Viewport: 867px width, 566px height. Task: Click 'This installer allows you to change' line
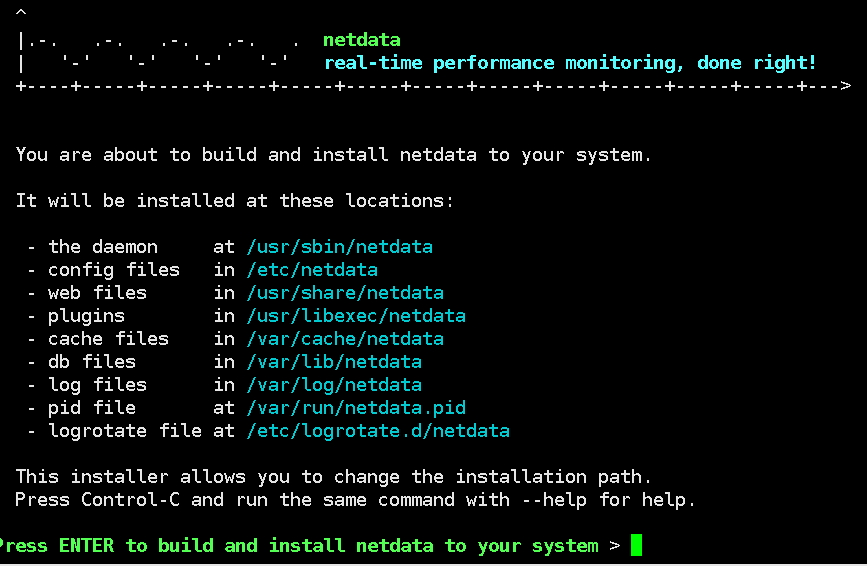pos(333,477)
